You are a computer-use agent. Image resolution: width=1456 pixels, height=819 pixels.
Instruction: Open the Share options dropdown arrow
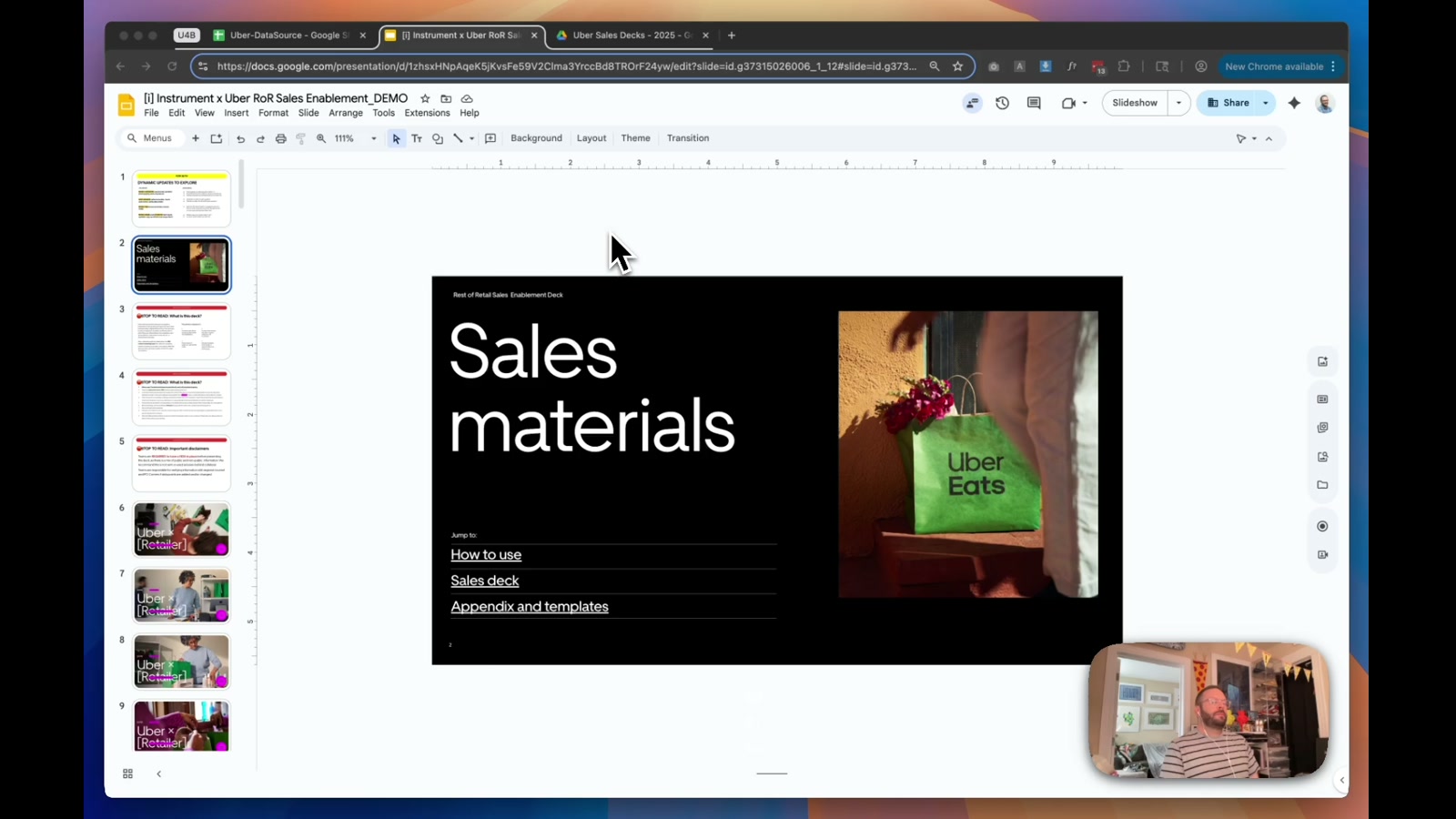(x=1265, y=103)
